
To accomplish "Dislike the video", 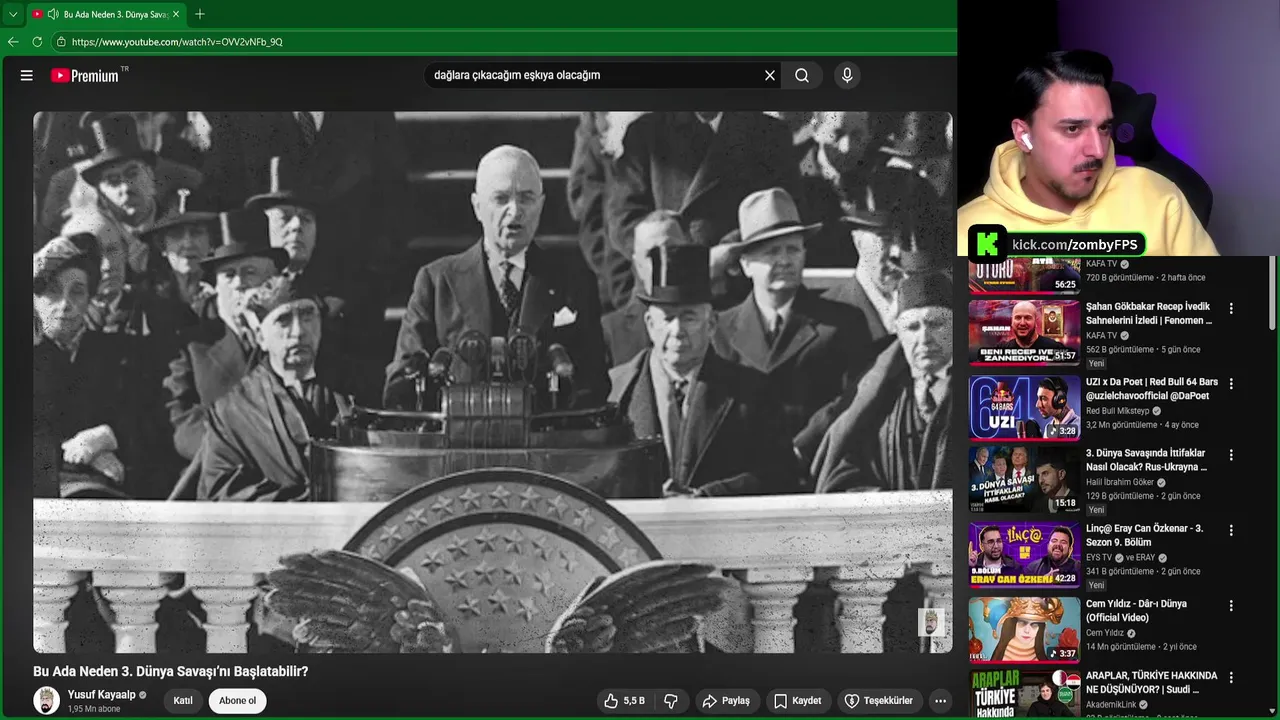I will (671, 701).
